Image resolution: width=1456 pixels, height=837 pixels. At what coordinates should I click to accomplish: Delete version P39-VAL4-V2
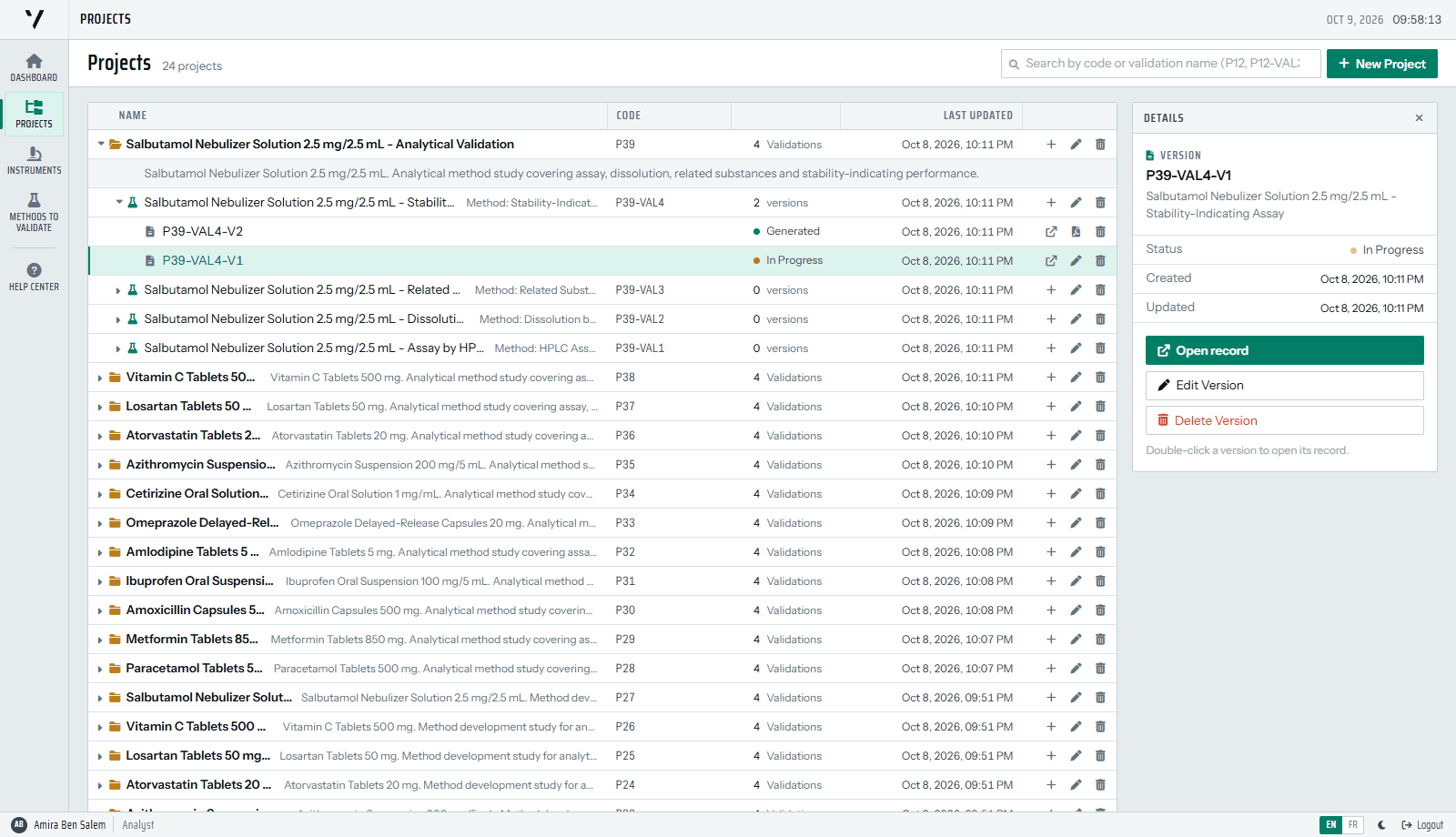click(x=1100, y=232)
